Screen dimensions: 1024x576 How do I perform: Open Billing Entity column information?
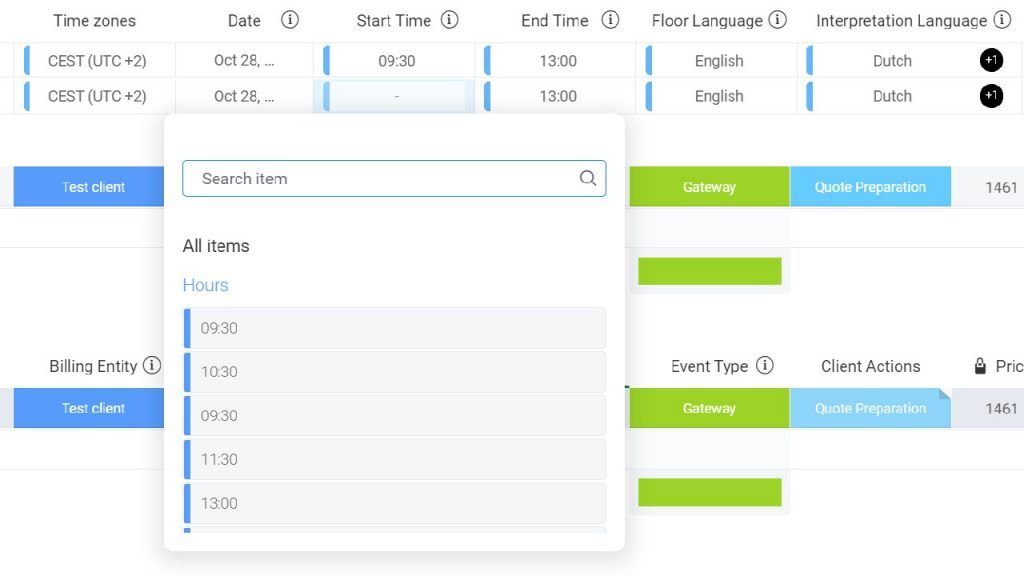154,366
